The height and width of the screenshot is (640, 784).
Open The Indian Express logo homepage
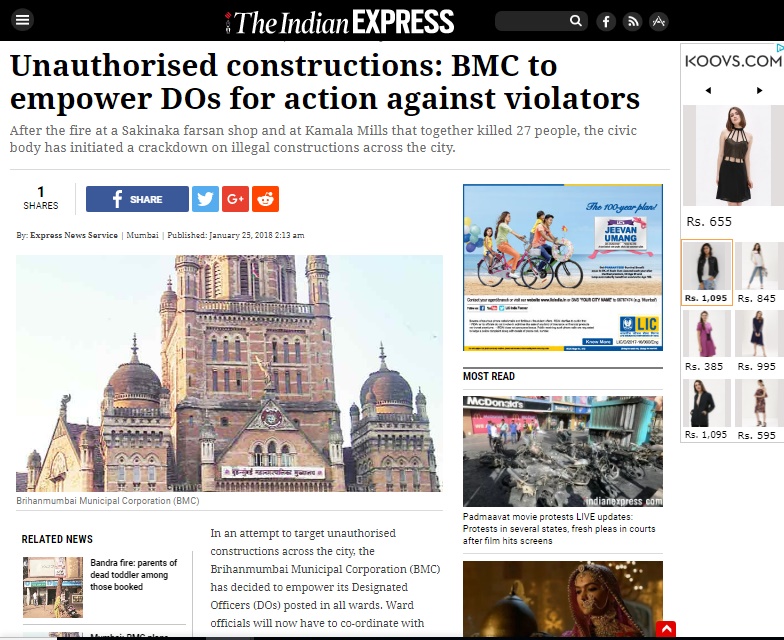click(x=340, y=22)
